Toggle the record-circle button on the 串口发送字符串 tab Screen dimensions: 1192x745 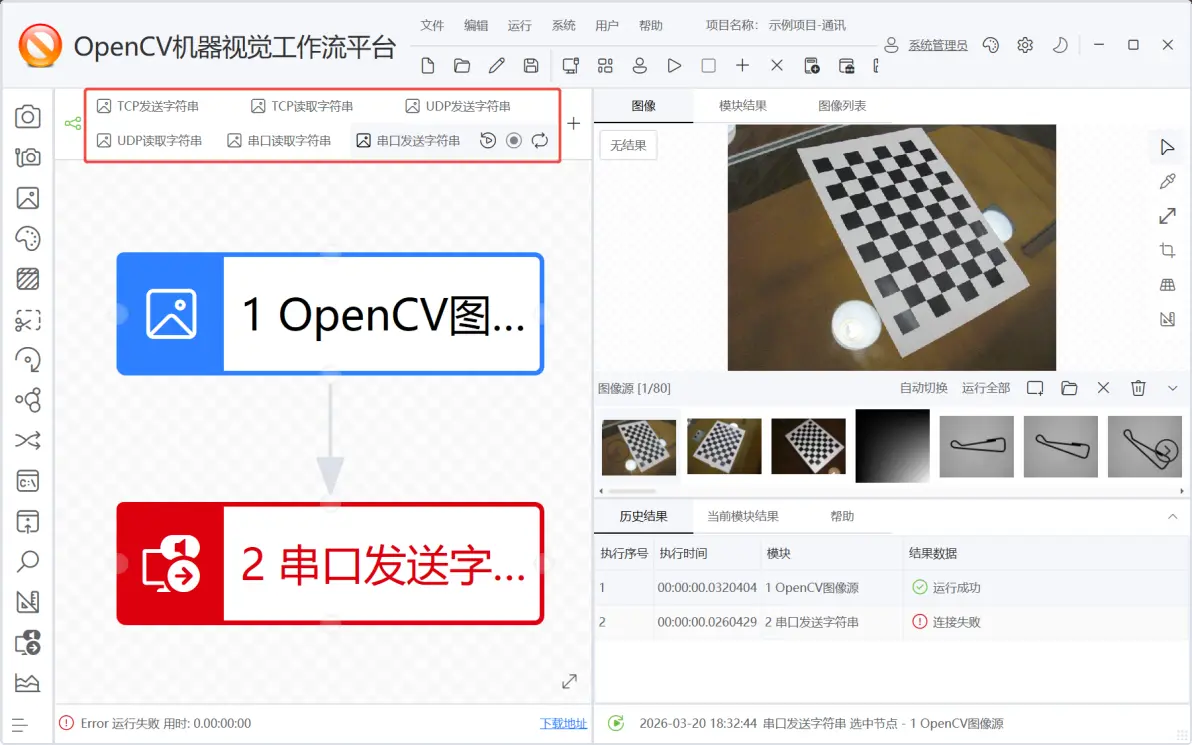[x=514, y=141]
